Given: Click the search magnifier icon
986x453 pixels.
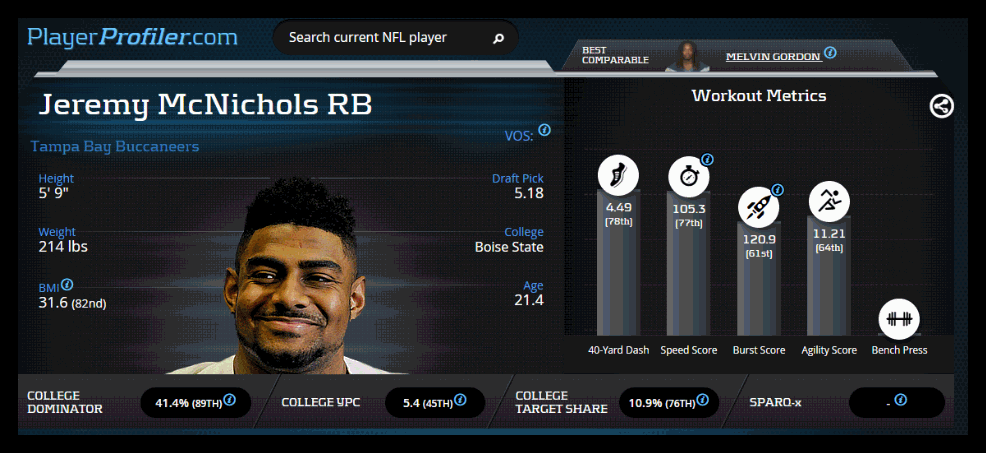Looking at the screenshot, I should coord(498,38).
